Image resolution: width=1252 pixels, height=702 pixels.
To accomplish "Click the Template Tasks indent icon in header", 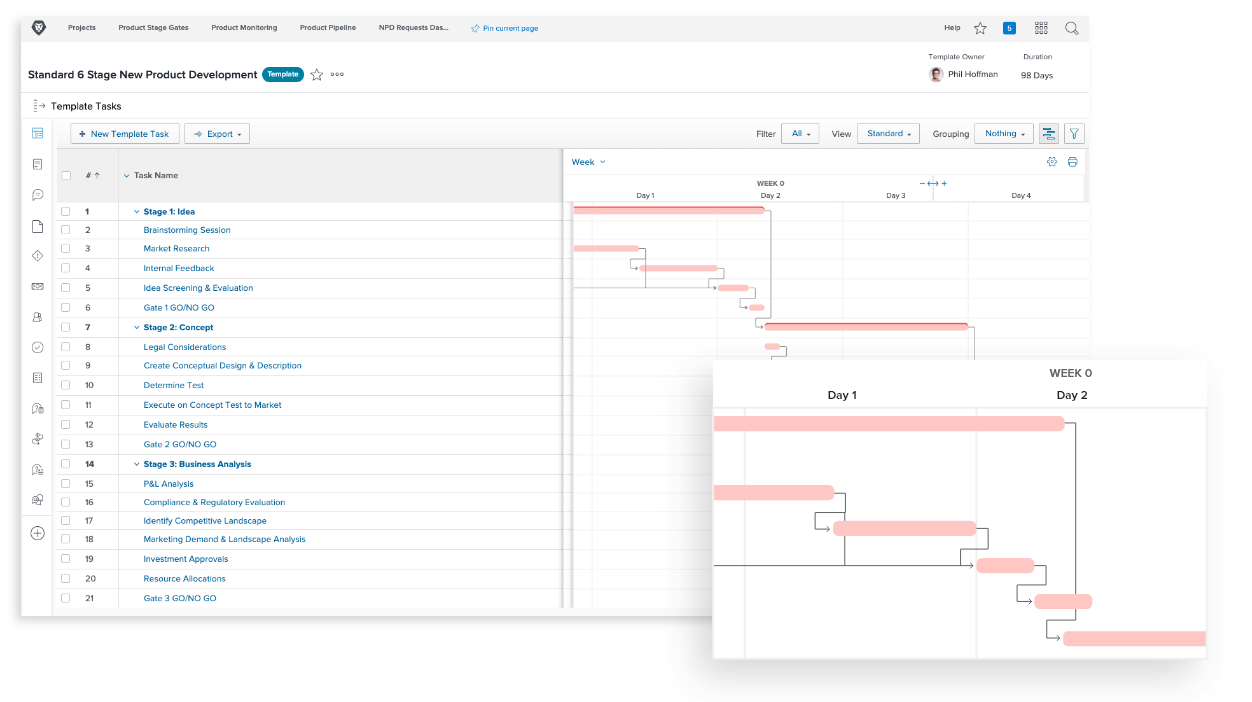I will [39, 105].
